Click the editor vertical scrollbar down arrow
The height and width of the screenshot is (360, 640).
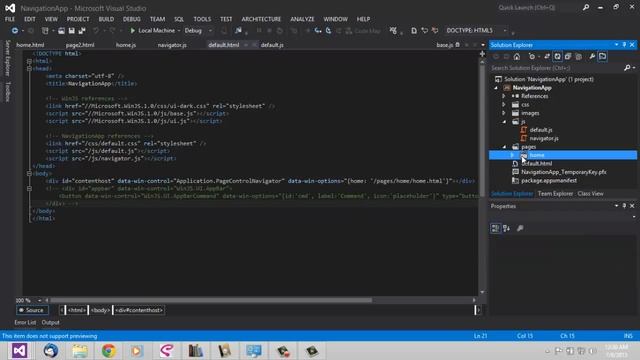[x=482, y=292]
